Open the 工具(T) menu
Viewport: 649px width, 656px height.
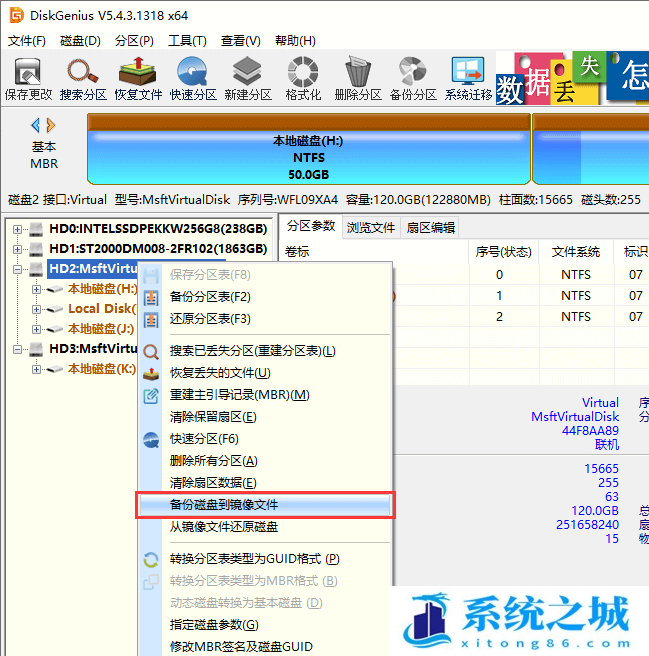[187, 41]
